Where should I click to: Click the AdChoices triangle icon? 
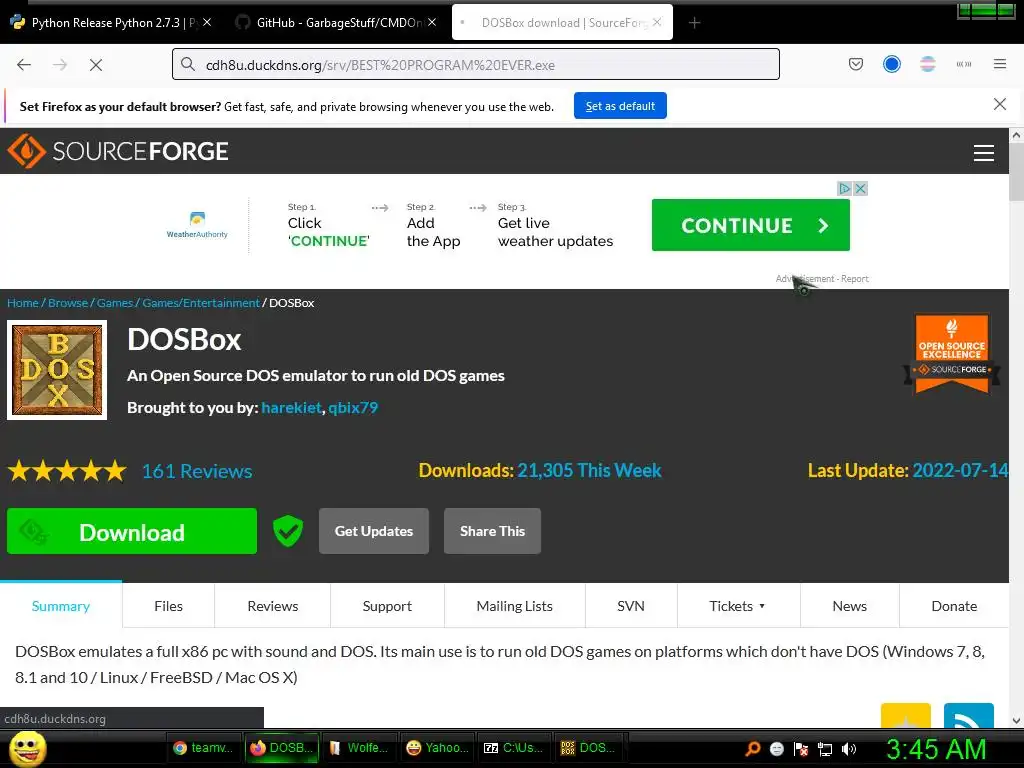coord(844,189)
